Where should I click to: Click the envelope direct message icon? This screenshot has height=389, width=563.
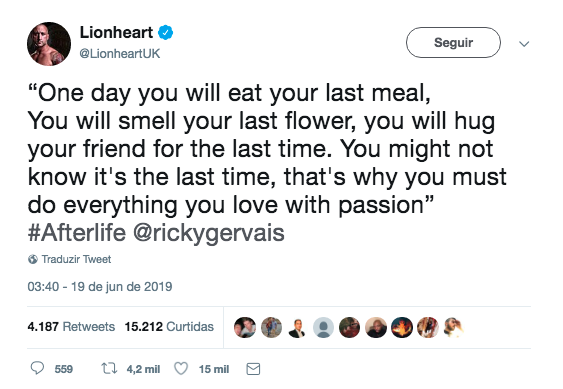click(x=253, y=369)
